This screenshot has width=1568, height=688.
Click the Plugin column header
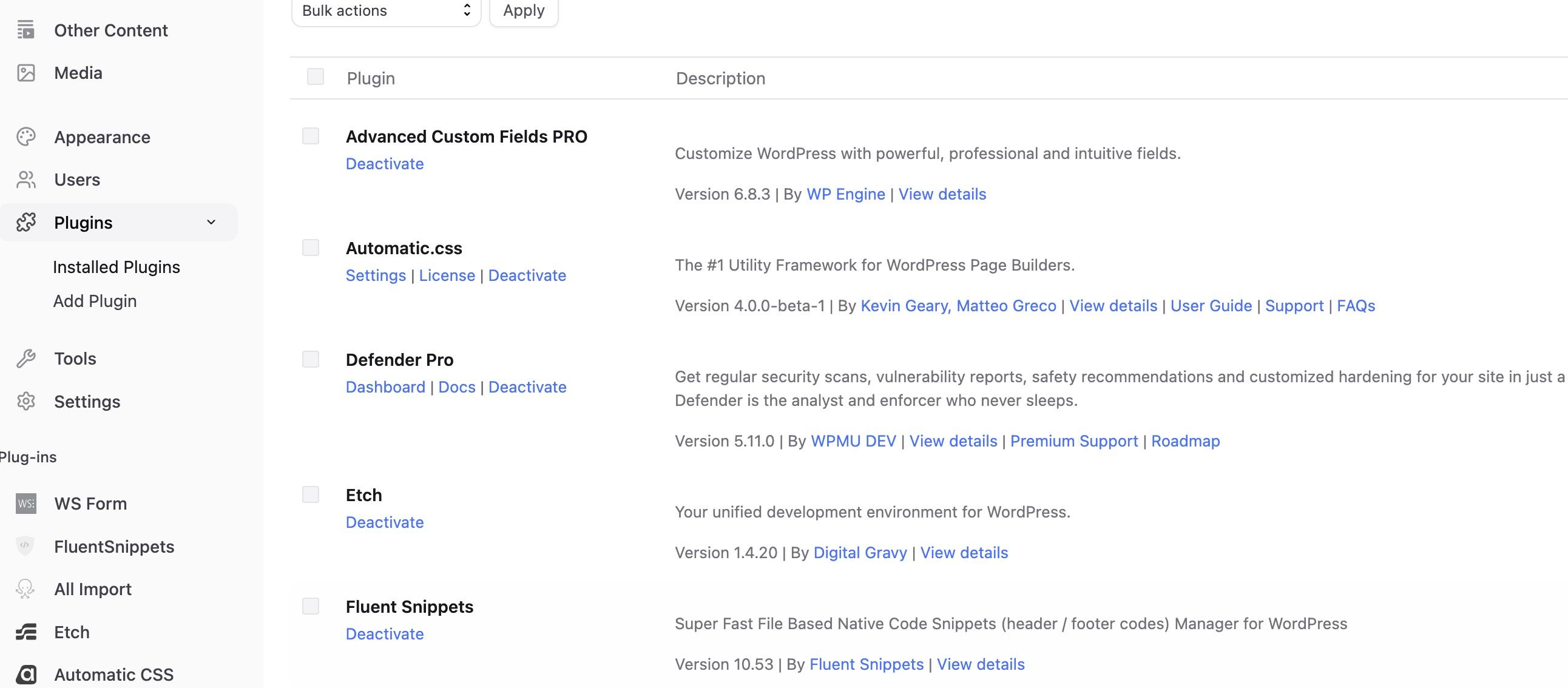point(371,78)
